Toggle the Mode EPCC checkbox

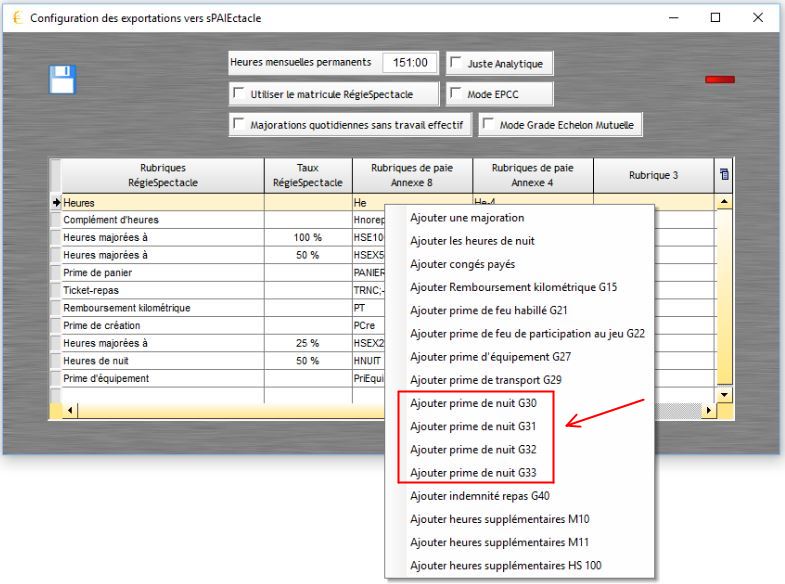tap(456, 93)
